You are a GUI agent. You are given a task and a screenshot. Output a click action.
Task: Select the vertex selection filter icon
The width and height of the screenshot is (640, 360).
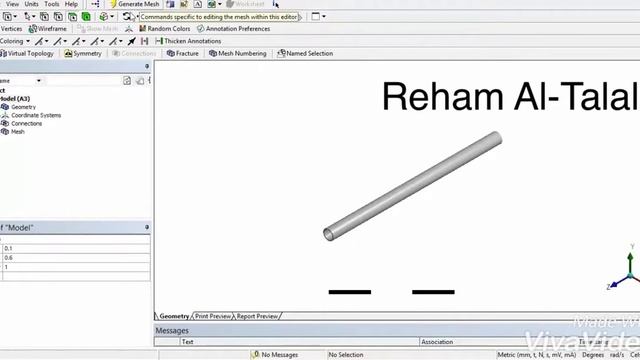click(x=44, y=17)
